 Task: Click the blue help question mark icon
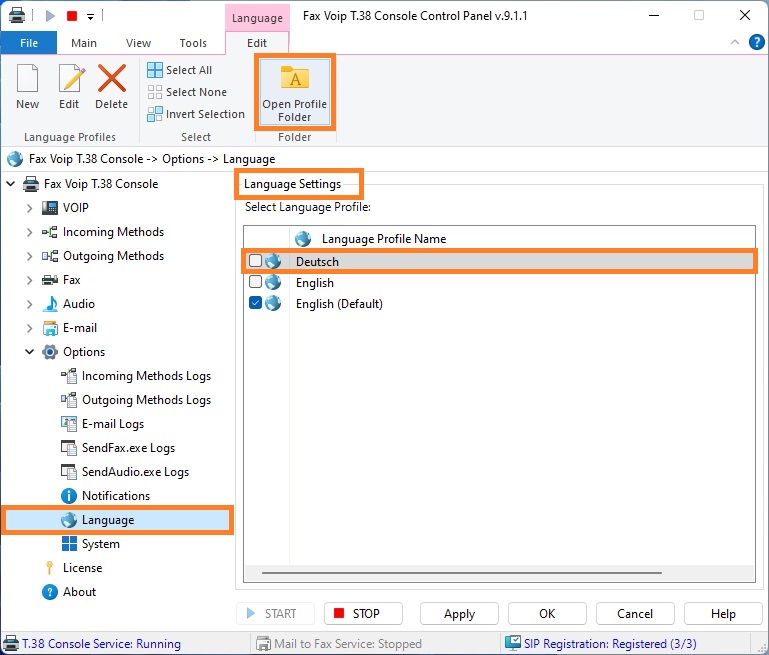[x=757, y=42]
